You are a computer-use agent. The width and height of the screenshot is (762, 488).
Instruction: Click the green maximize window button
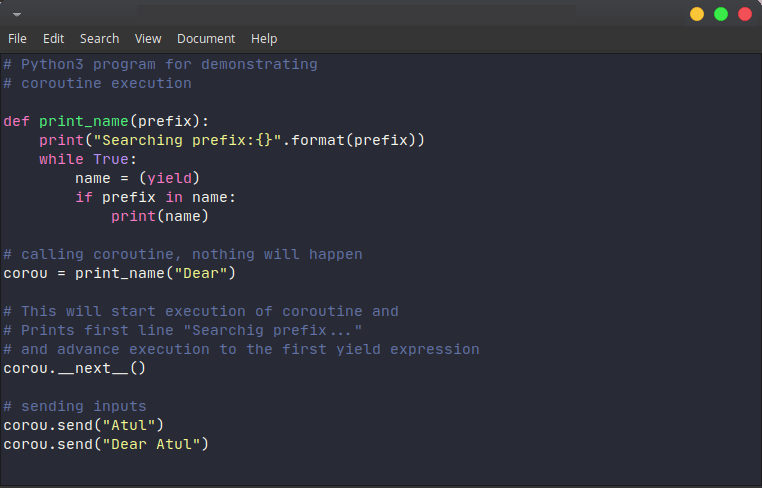coord(721,14)
